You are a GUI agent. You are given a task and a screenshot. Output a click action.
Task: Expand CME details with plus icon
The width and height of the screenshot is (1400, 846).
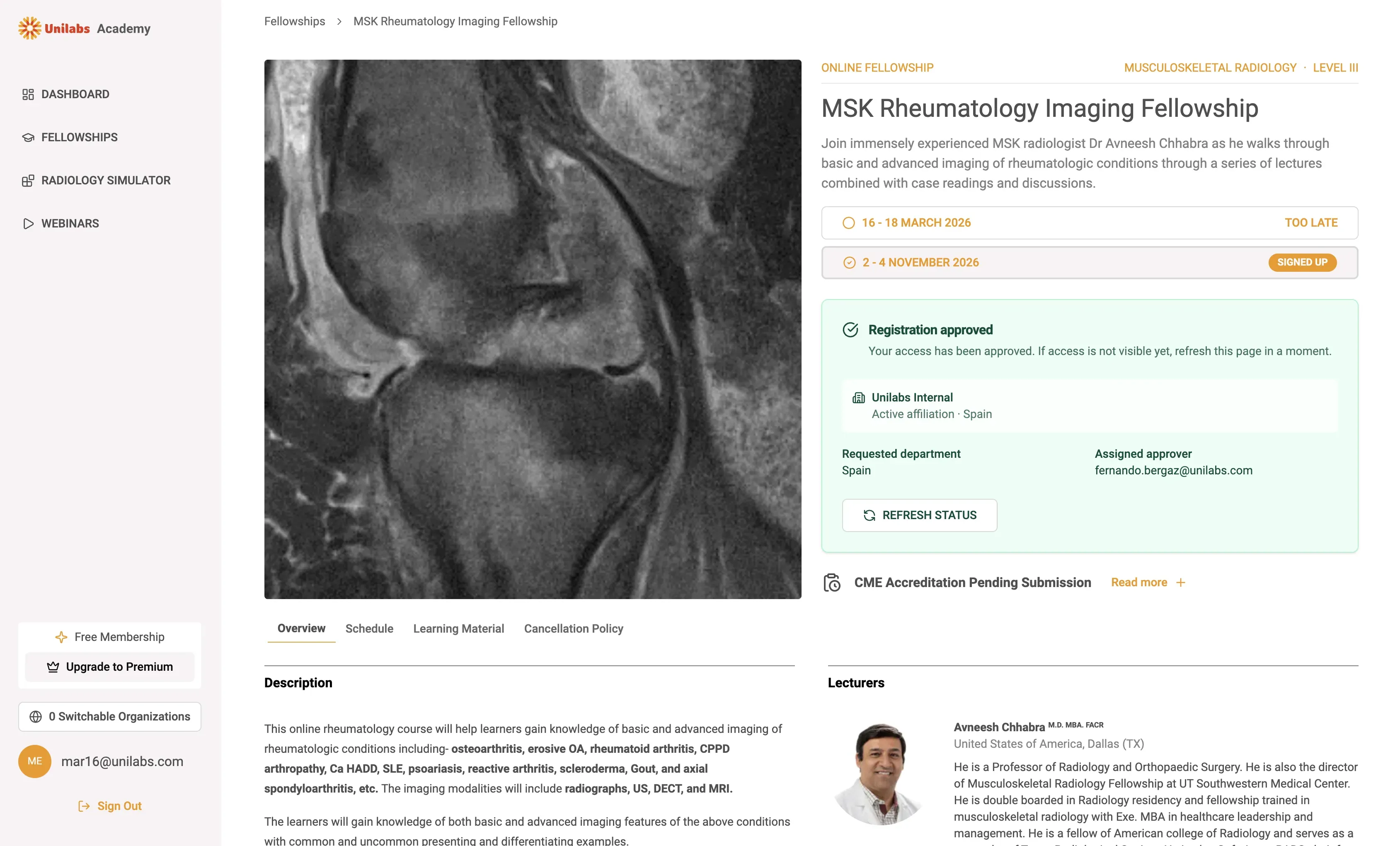click(x=1181, y=583)
